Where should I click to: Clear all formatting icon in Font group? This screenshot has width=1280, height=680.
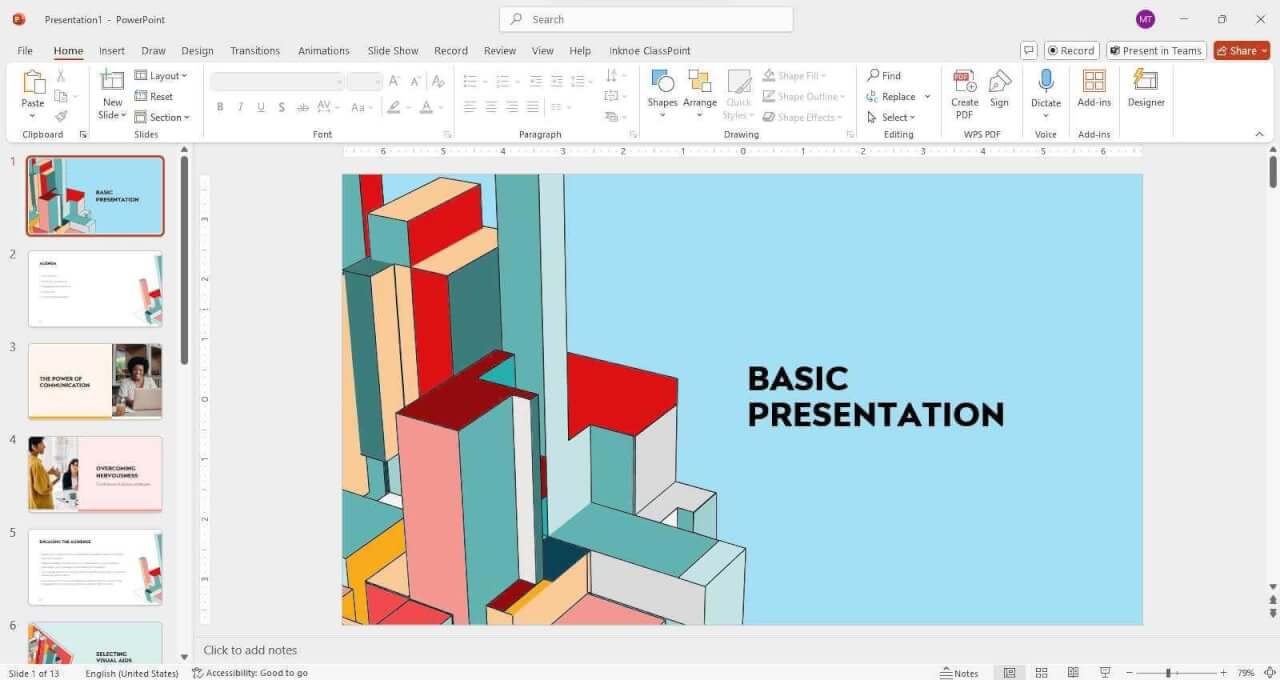pyautogui.click(x=439, y=81)
